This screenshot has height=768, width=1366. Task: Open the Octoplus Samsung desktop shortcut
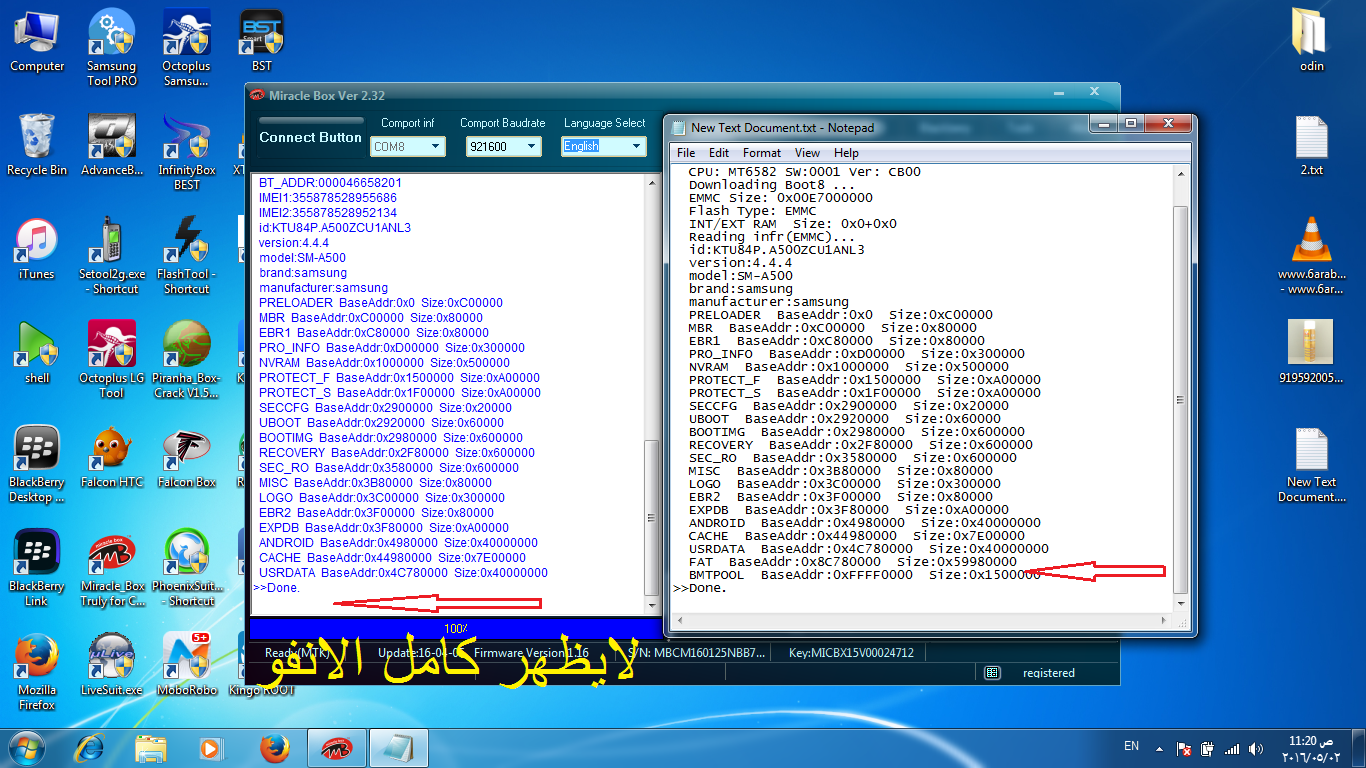[187, 47]
